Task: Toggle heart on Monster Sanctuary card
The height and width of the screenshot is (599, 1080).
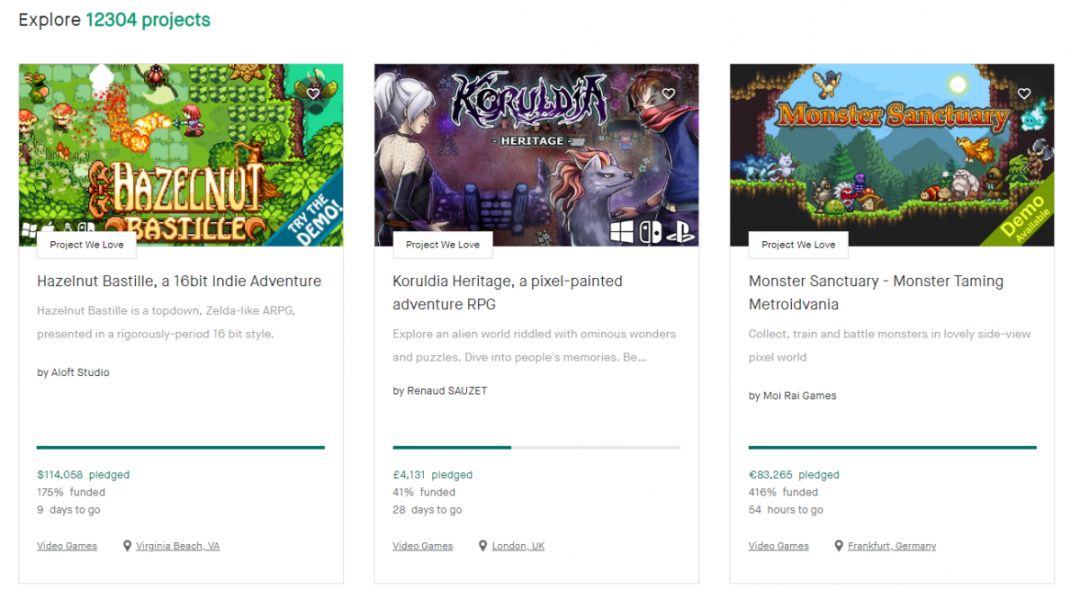Action: tap(1024, 94)
